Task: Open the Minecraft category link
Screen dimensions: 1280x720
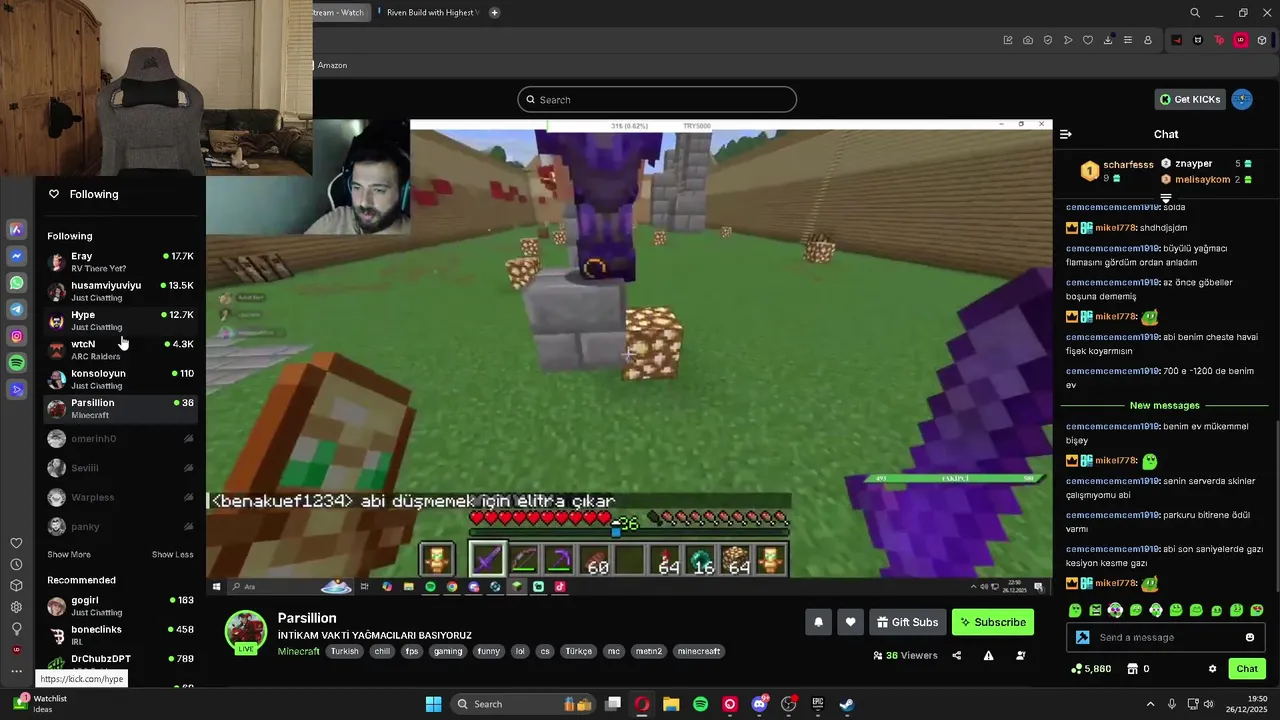Action: click(299, 651)
